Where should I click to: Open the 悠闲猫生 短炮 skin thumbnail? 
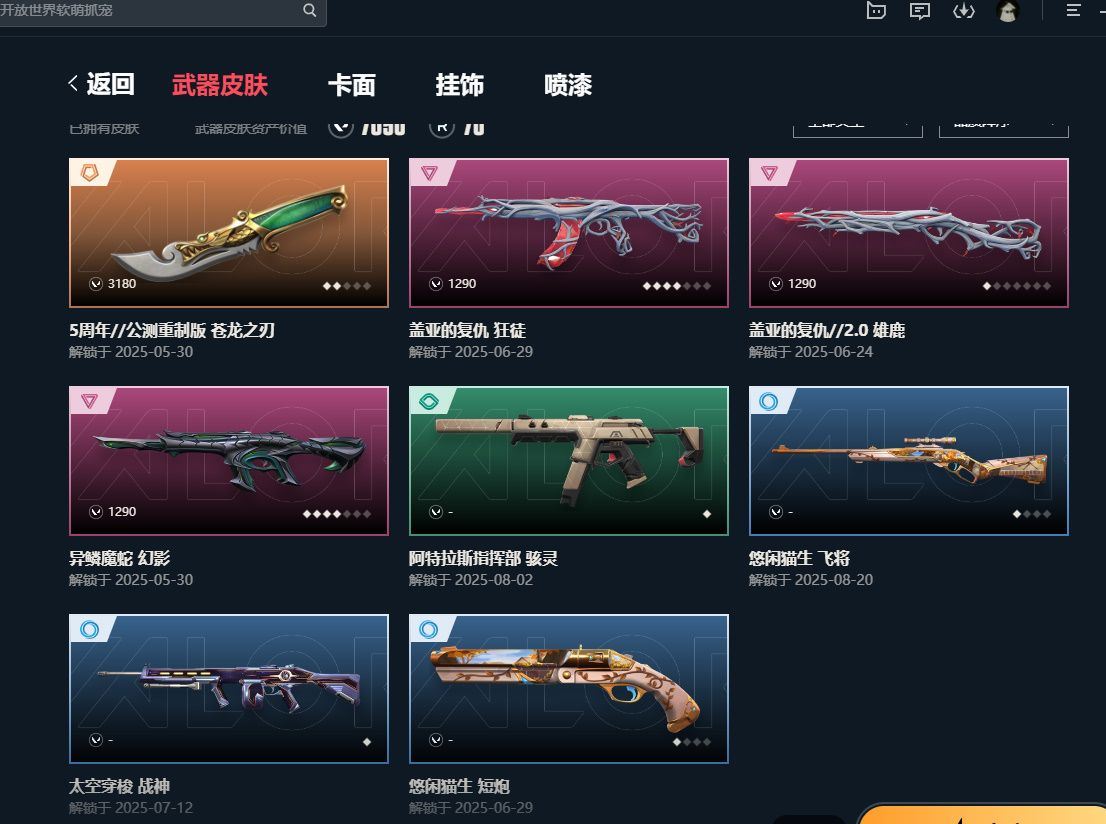569,689
